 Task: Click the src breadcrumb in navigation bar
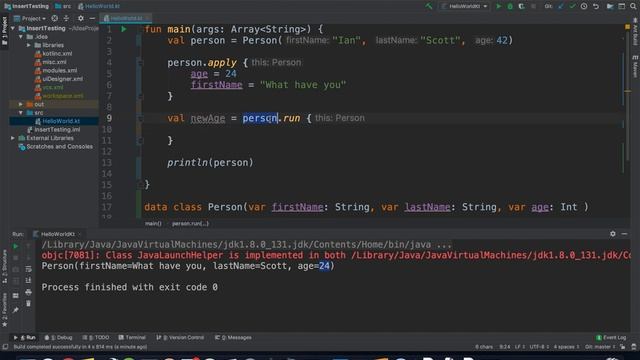[63, 6]
